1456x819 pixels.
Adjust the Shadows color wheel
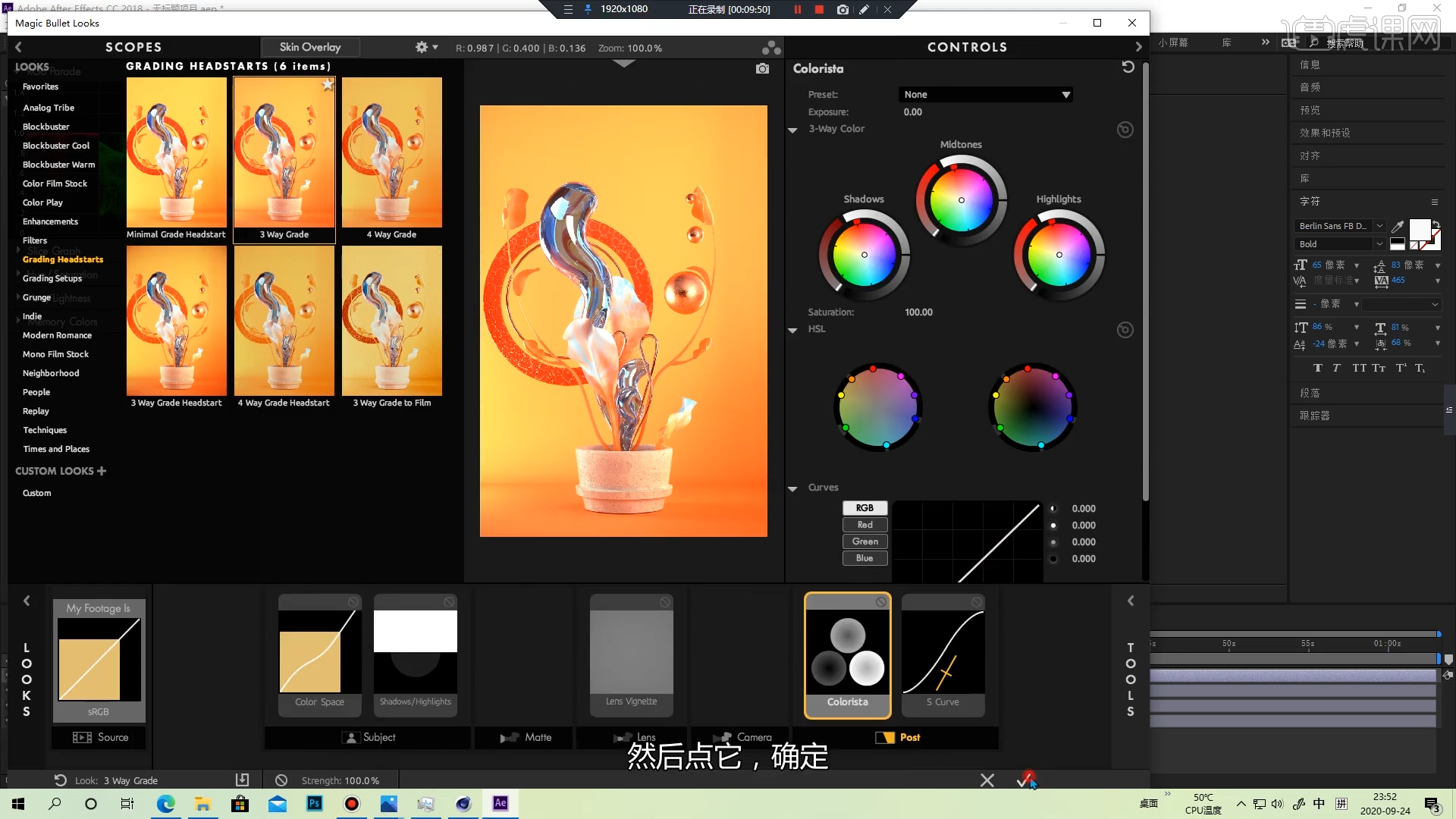864,255
